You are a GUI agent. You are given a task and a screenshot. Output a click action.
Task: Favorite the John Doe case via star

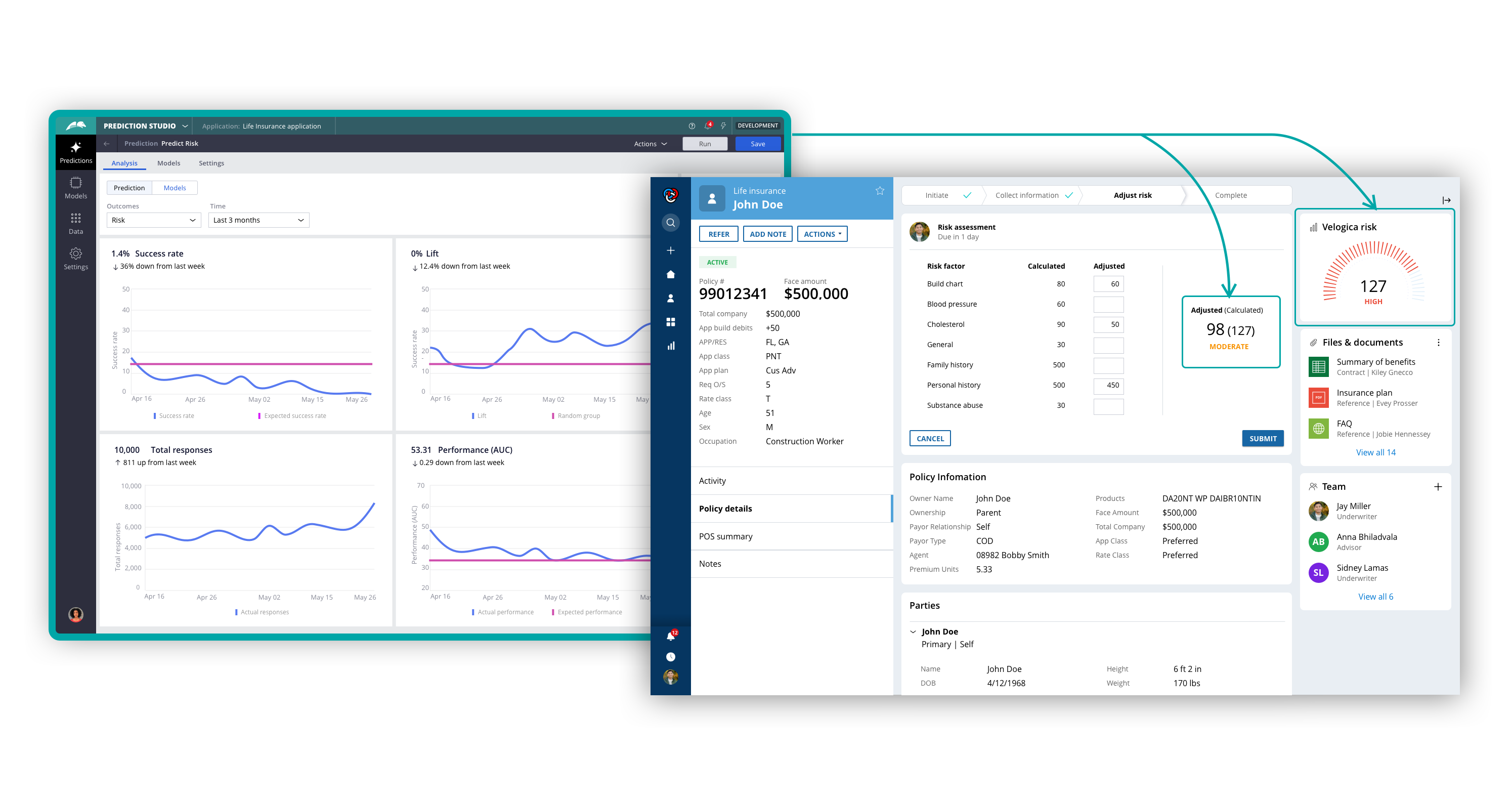coord(879,190)
